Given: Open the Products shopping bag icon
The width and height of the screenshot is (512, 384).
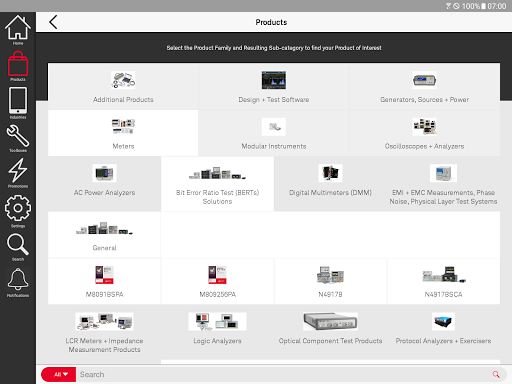Looking at the screenshot, I should pos(18,66).
